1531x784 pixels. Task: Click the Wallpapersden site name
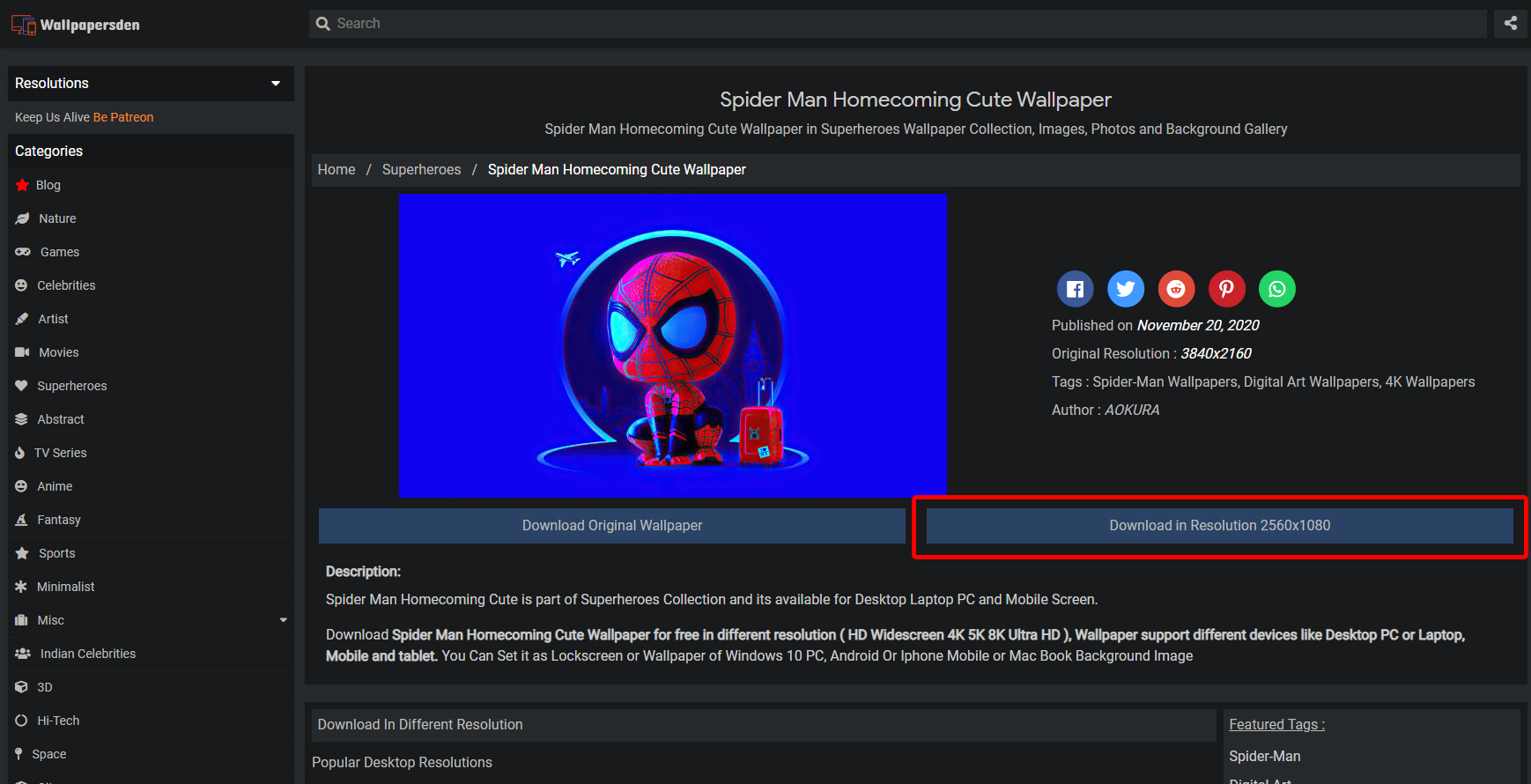[90, 25]
